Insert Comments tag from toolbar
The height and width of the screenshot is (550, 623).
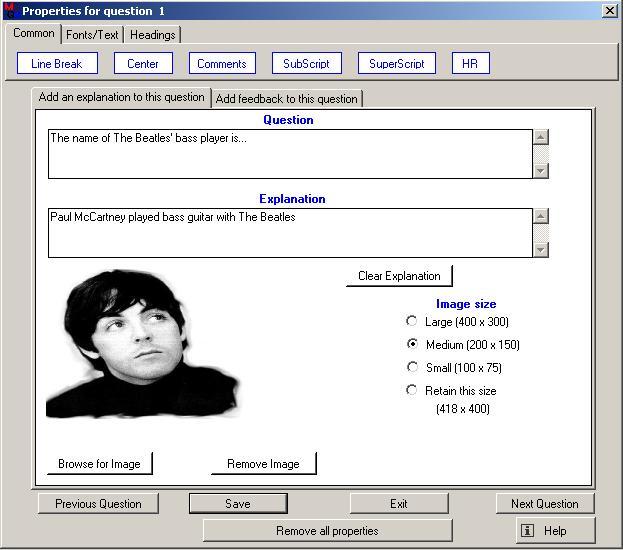click(x=221, y=64)
